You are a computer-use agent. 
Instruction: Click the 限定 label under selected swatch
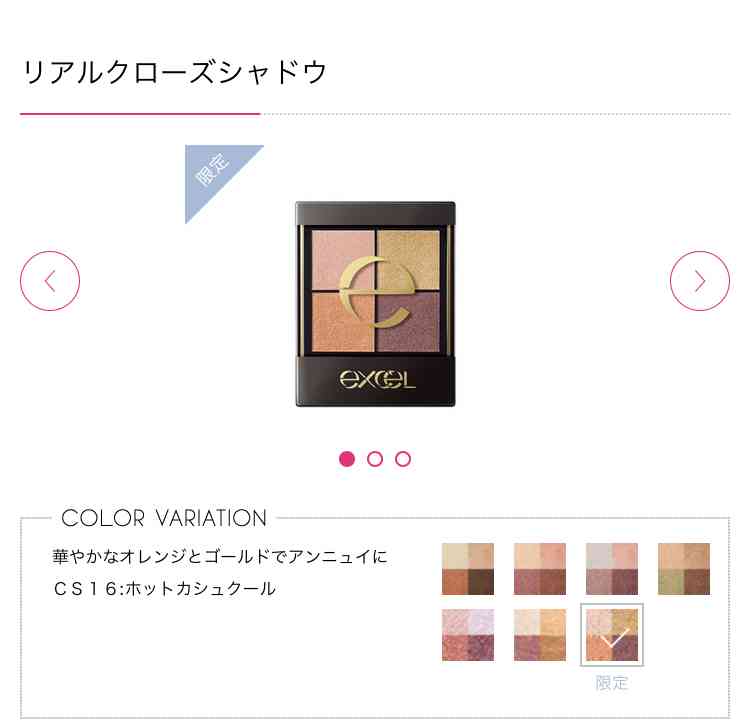(612, 683)
